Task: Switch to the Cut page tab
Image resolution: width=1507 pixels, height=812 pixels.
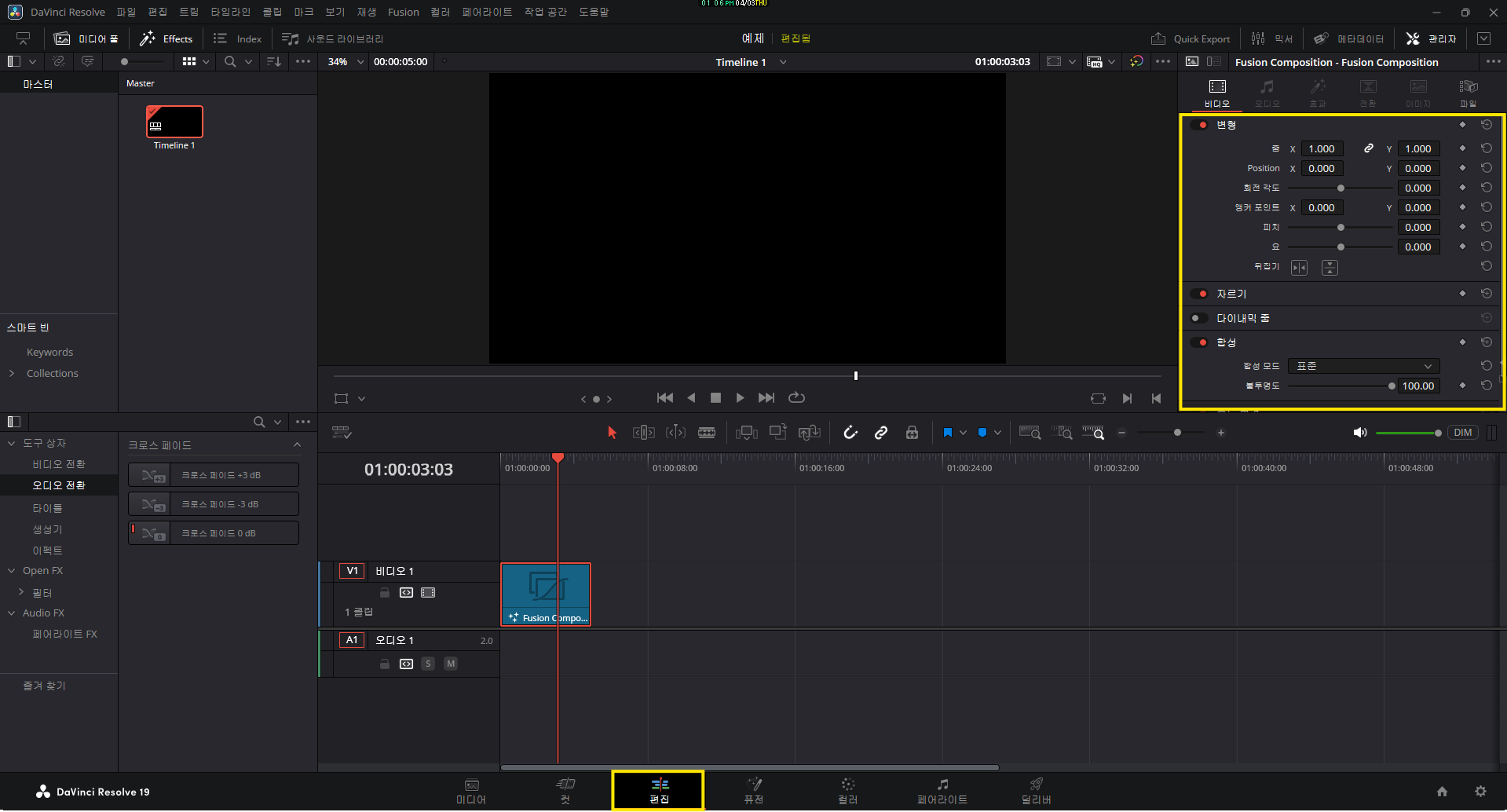Action: [565, 791]
